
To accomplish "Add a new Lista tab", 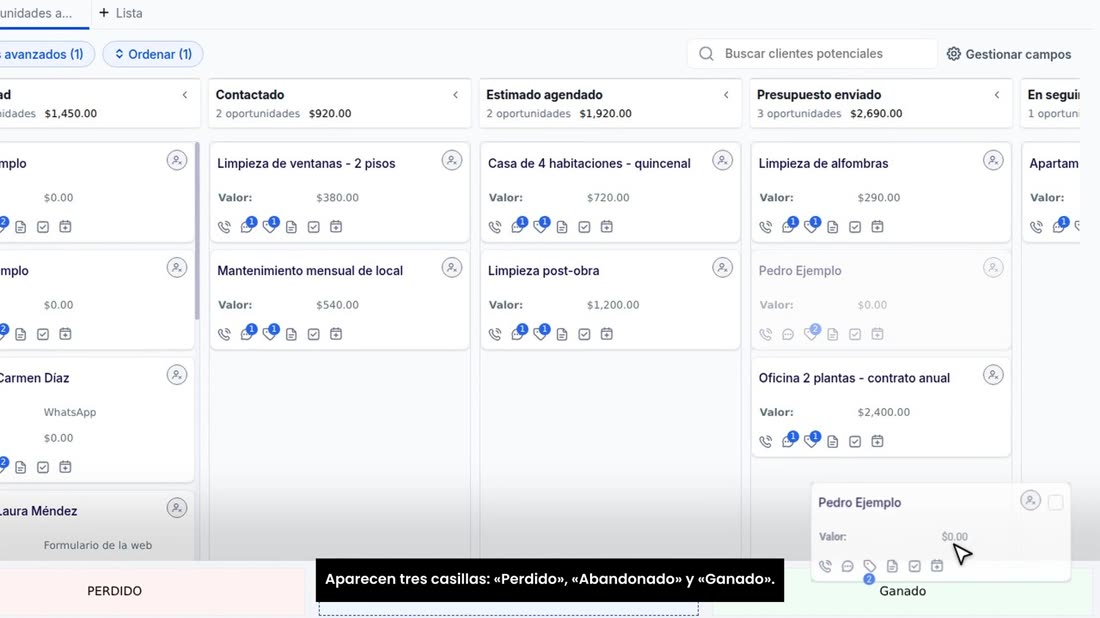I will pyautogui.click(x=121, y=13).
